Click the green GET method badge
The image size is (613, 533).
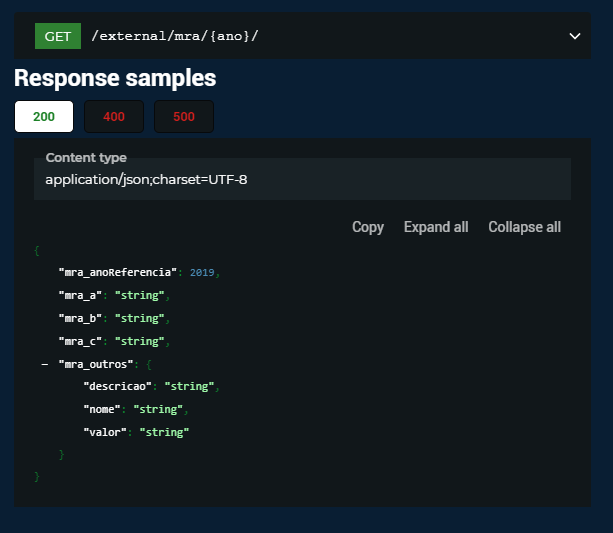tap(58, 36)
